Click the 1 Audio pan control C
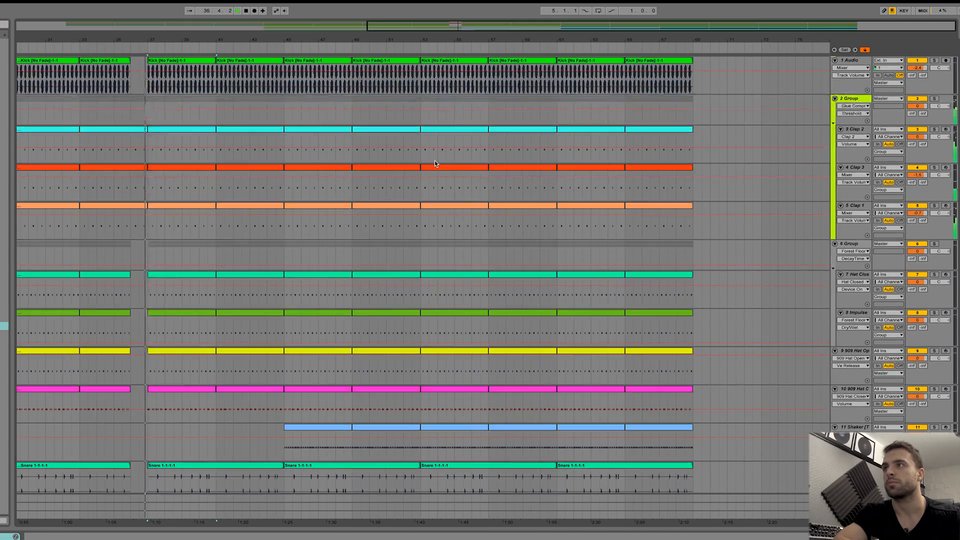Viewport: 960px width, 540px height. pos(939,68)
